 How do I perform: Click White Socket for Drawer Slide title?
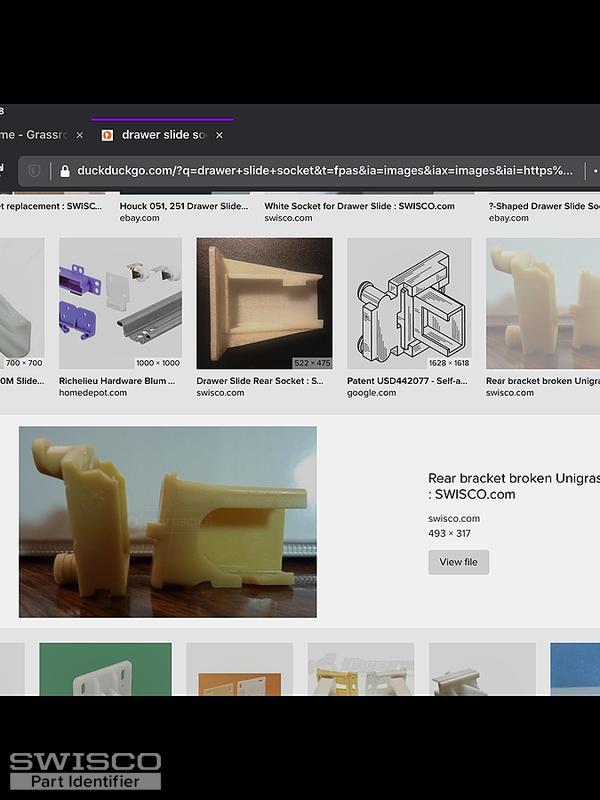click(x=359, y=206)
